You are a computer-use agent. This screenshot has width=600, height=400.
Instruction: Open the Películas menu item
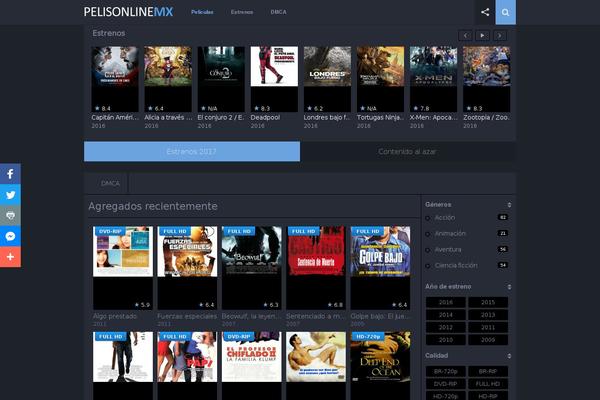pyautogui.click(x=202, y=12)
